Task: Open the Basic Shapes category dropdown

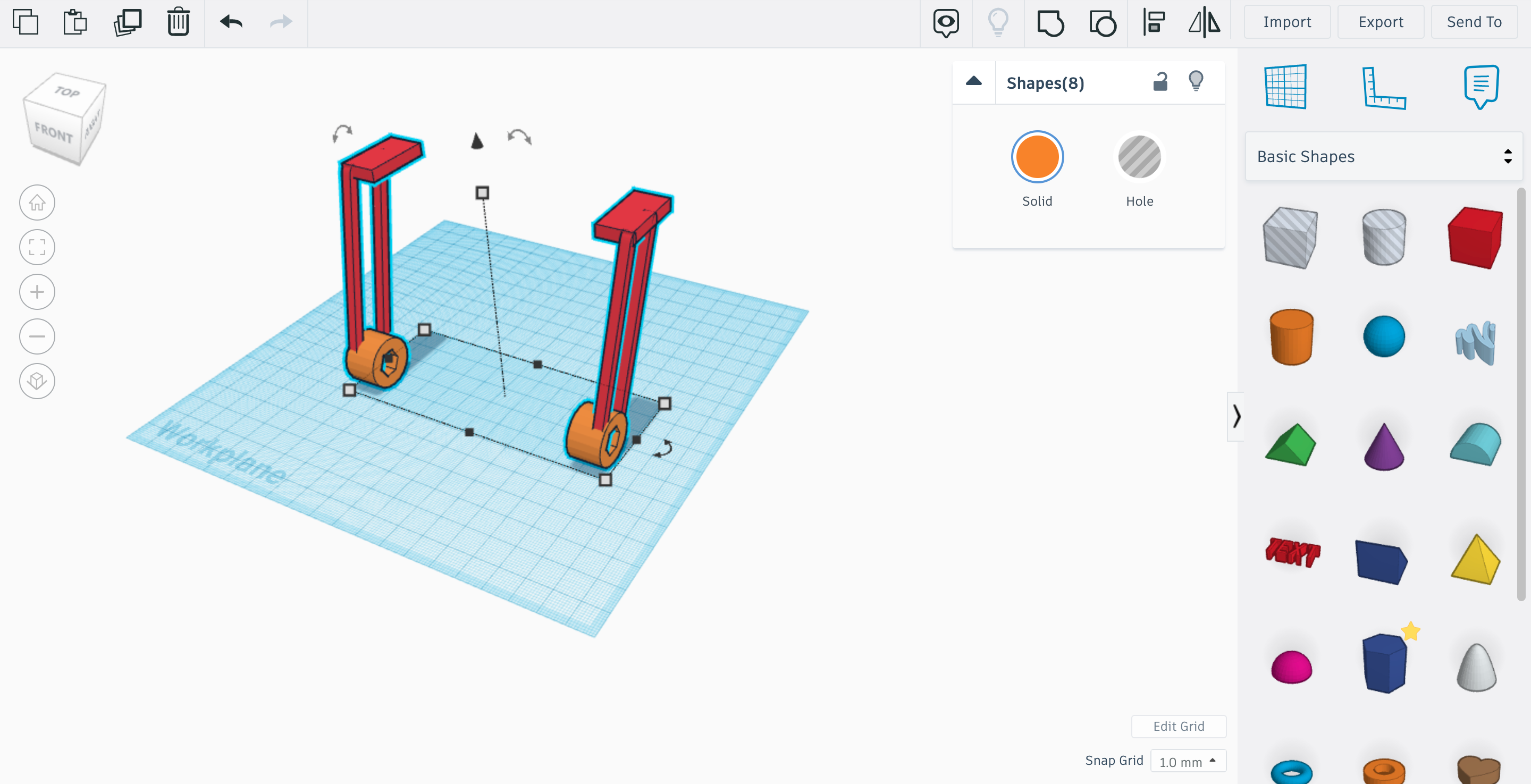Action: point(1383,157)
